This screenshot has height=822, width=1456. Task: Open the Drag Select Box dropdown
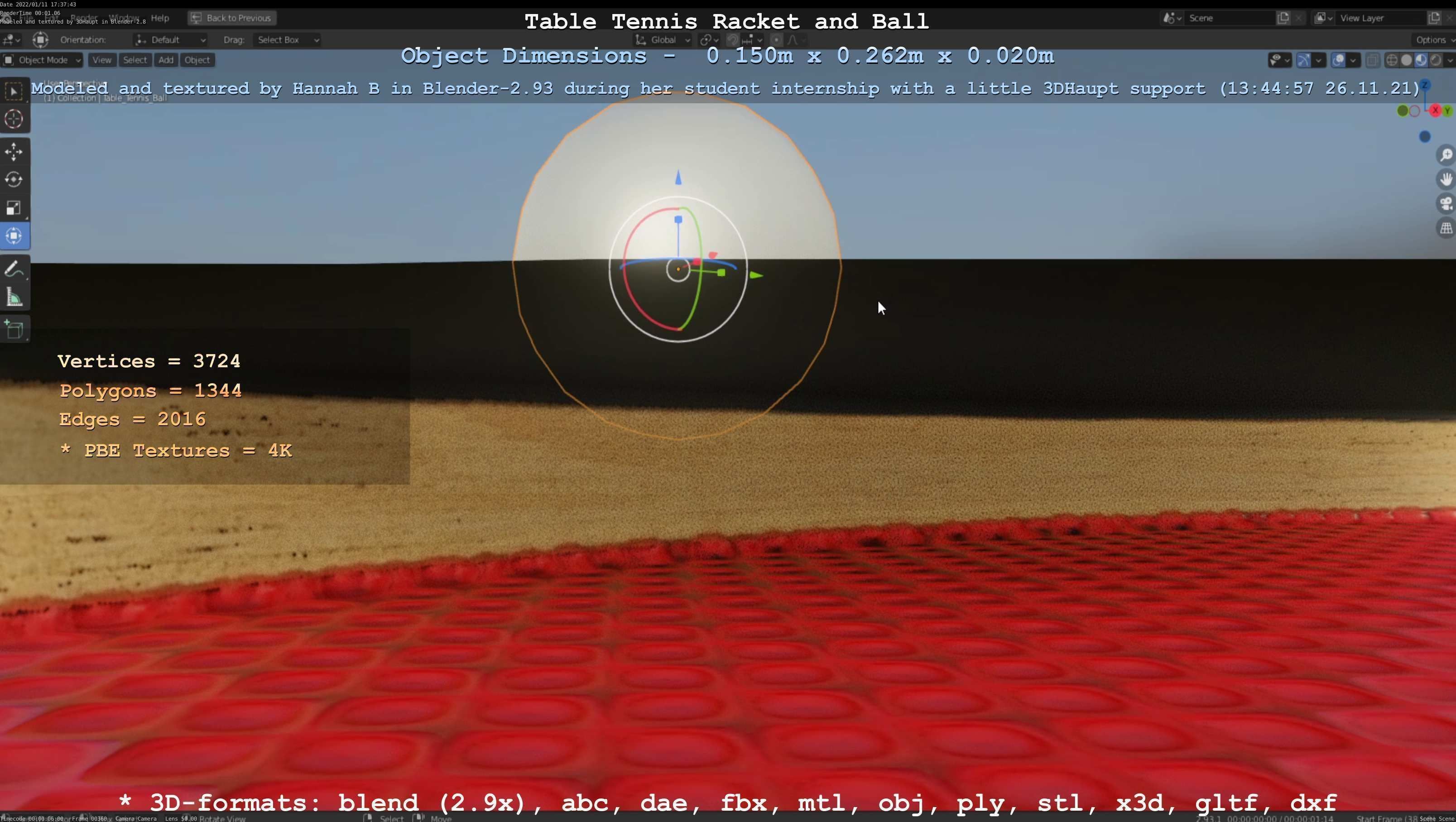287,39
